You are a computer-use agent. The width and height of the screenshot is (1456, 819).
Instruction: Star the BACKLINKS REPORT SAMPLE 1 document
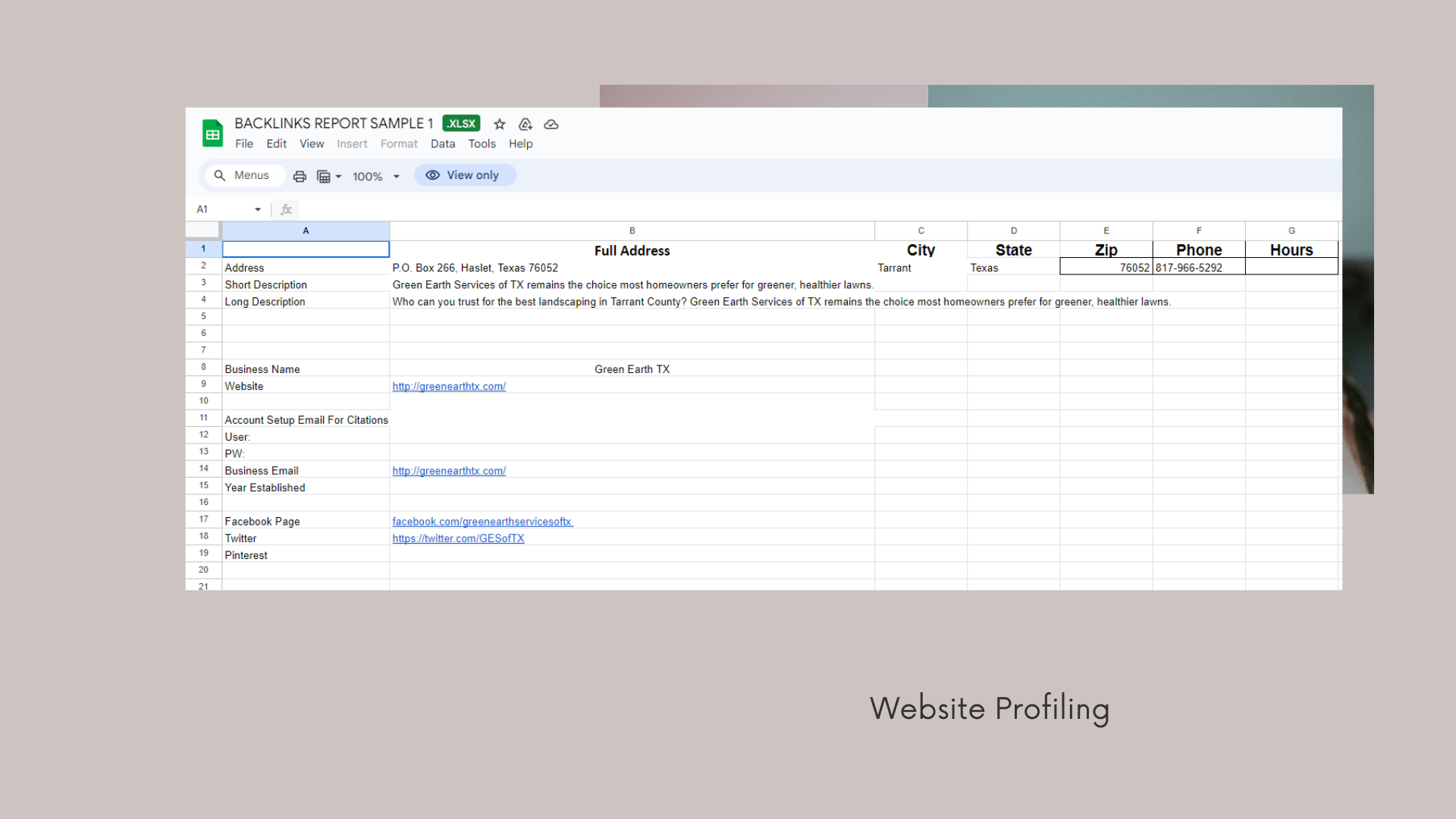tap(499, 124)
